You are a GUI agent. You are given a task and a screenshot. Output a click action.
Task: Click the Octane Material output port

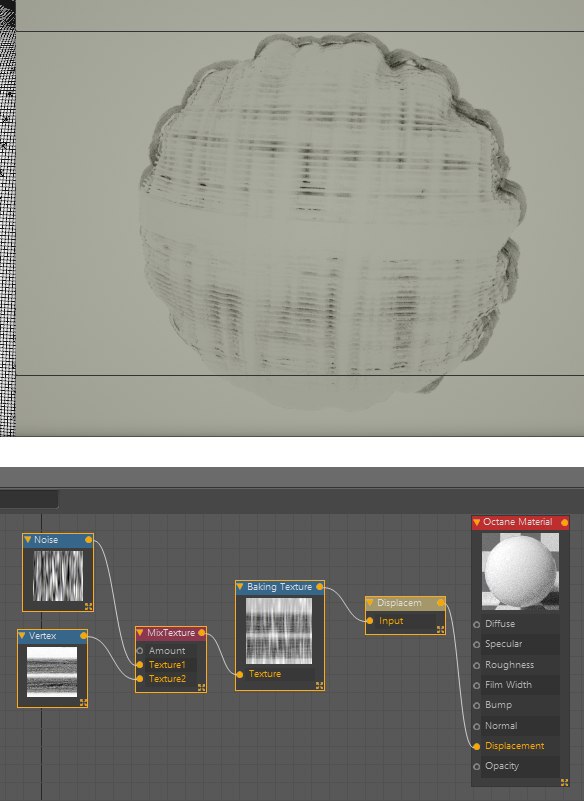564,522
